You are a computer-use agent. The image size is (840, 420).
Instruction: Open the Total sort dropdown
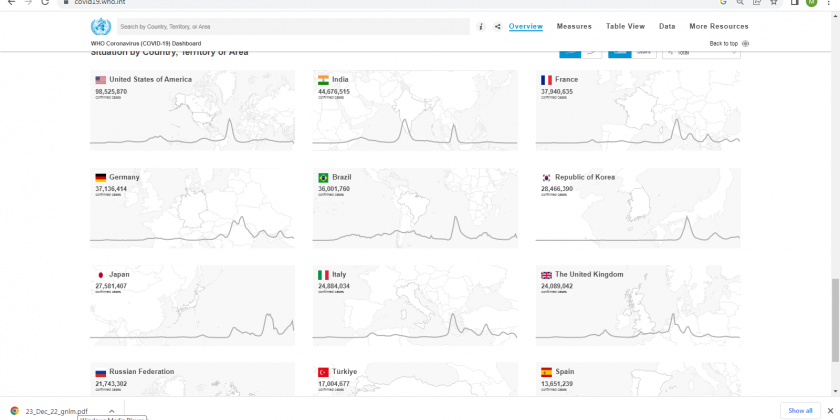pos(700,52)
